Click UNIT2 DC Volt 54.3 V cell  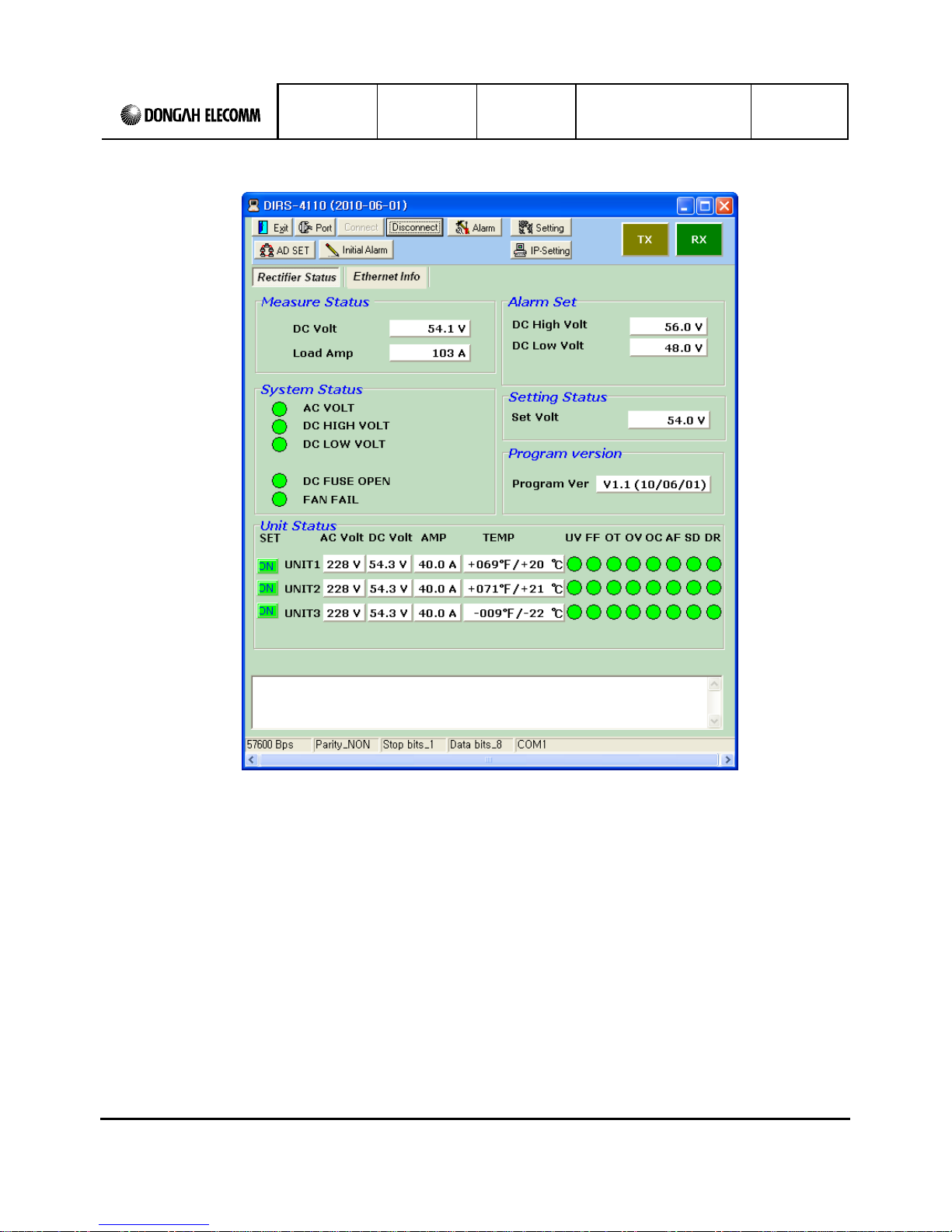(389, 588)
